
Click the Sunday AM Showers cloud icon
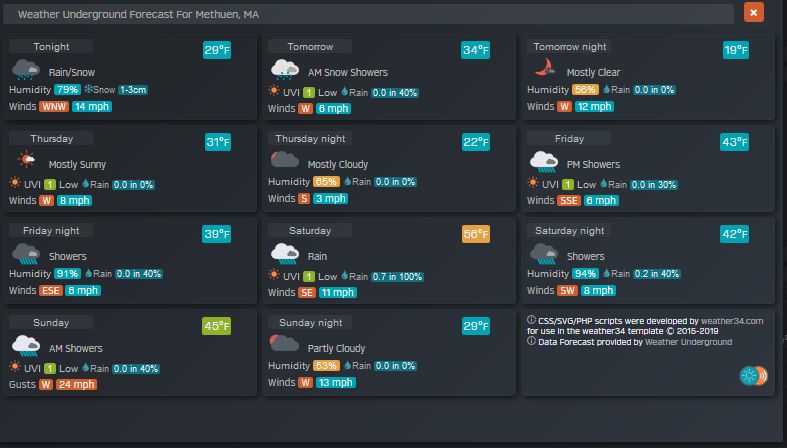[x=26, y=346]
